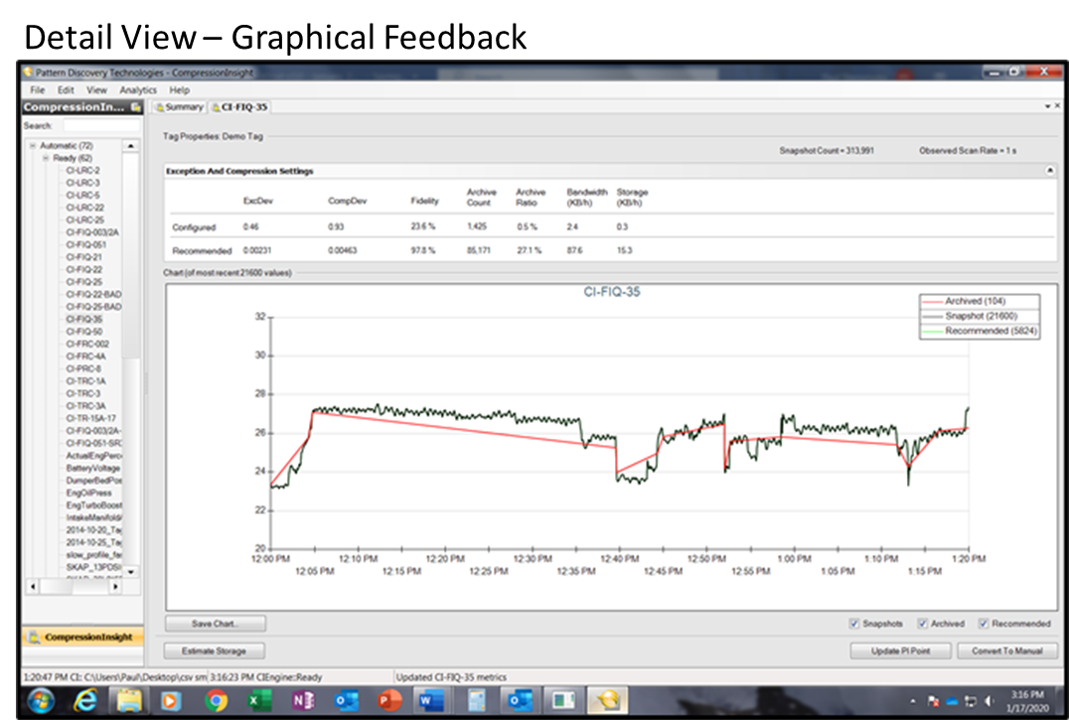
Task: Click the tree scrollbar down arrow
Action: click(x=131, y=571)
